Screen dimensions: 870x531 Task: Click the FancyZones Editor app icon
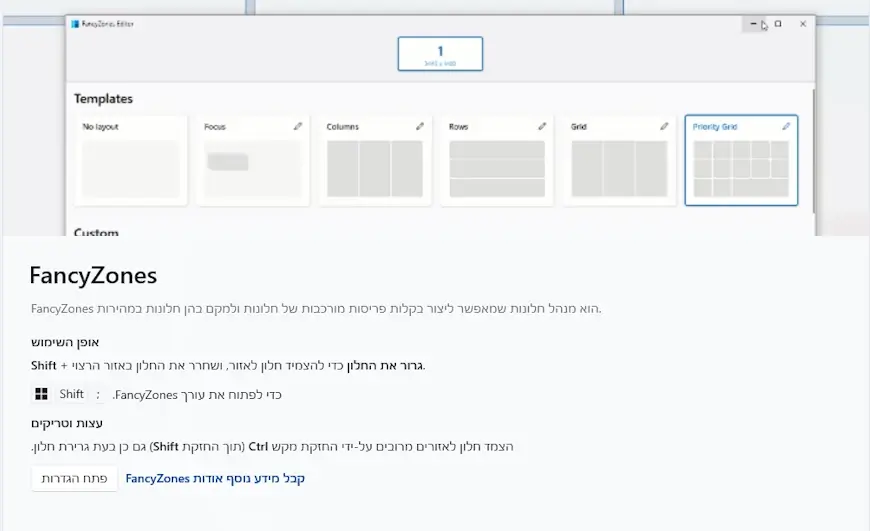pos(75,24)
